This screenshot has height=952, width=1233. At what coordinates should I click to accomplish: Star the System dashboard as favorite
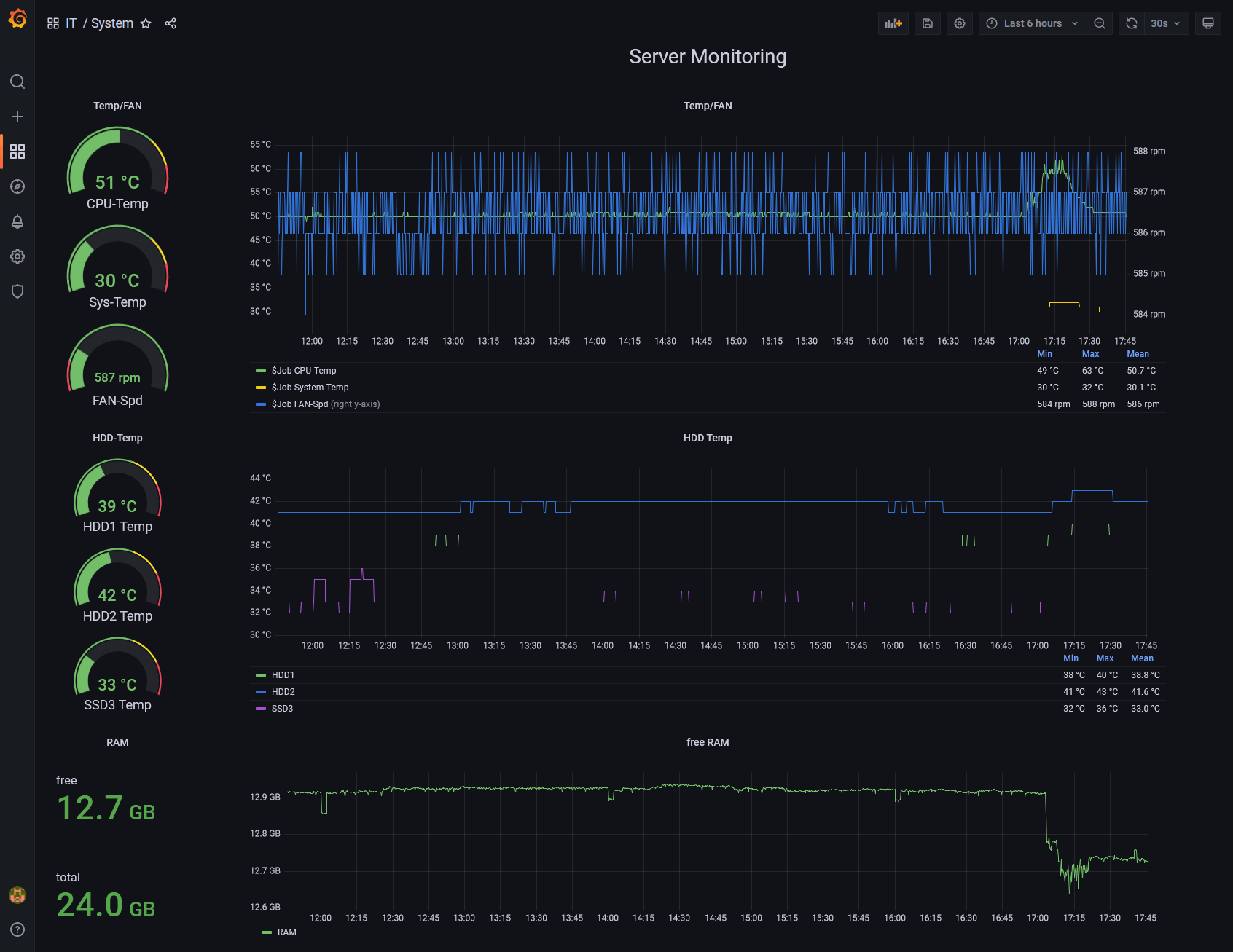coord(146,23)
